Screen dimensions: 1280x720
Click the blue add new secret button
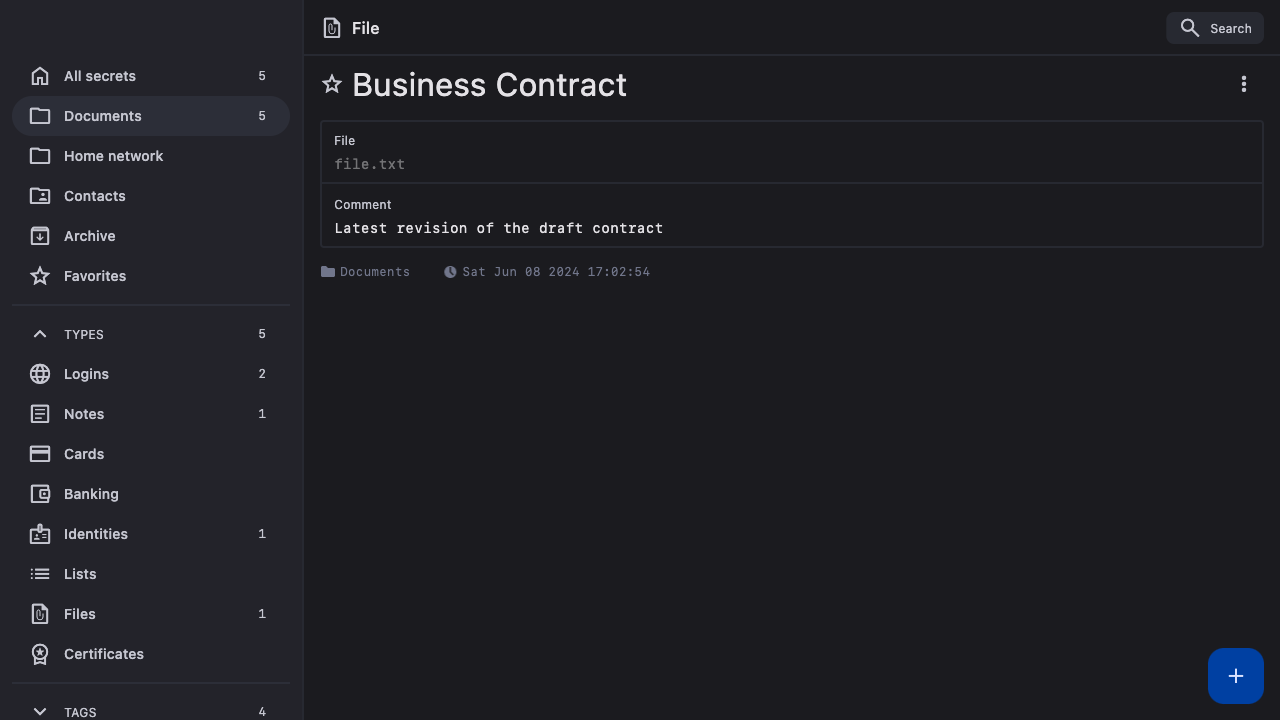1235,676
